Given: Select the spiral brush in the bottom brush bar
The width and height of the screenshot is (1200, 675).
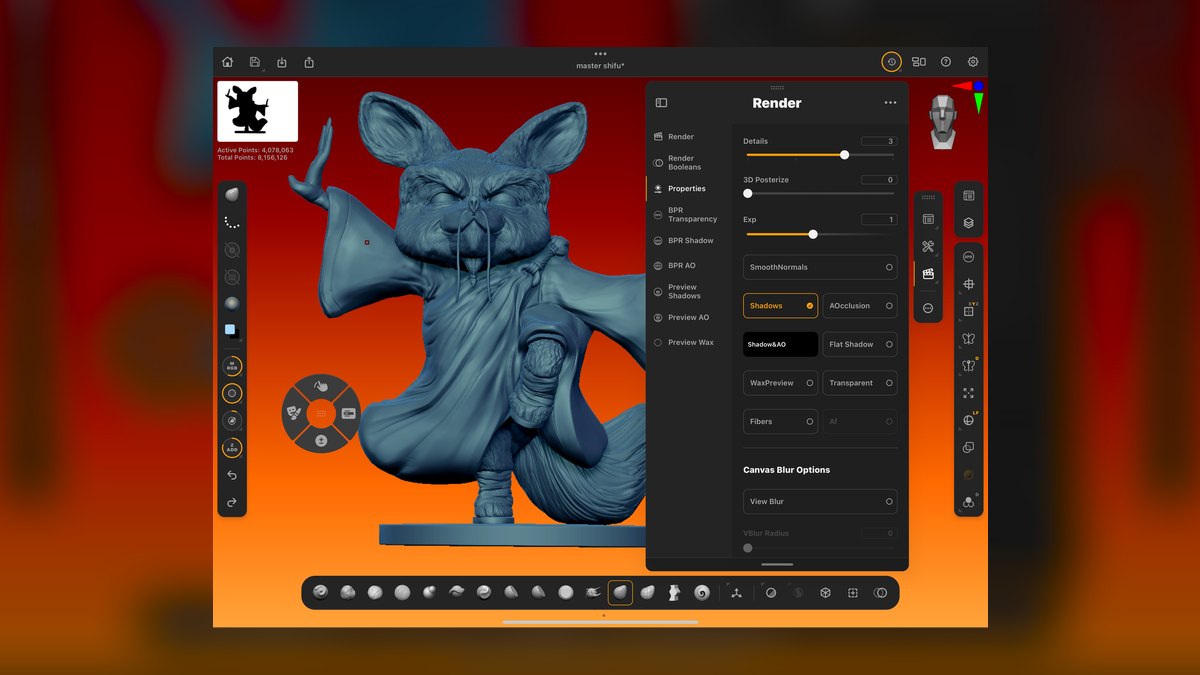Looking at the screenshot, I should (x=702, y=593).
